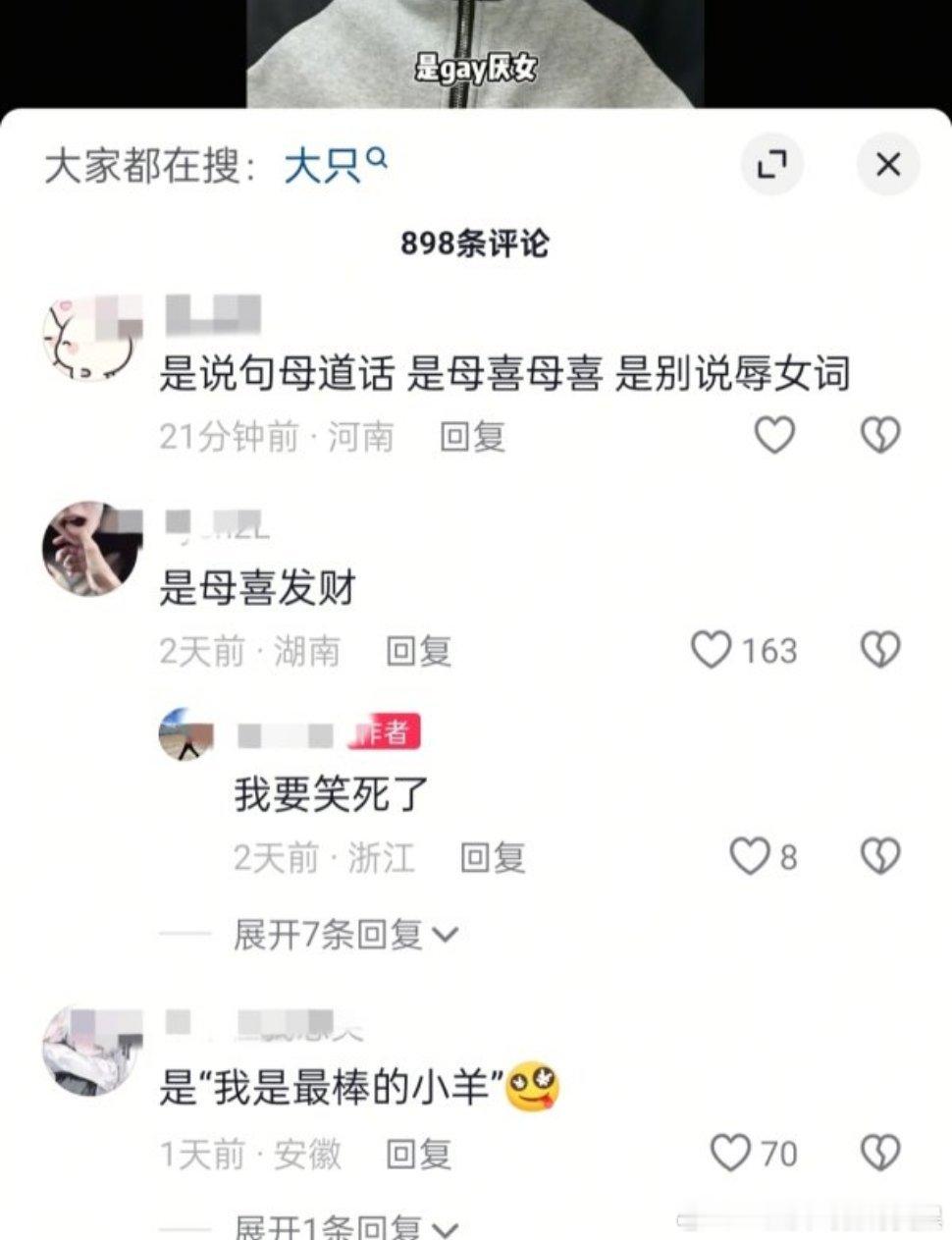Close the comments panel

click(x=888, y=164)
